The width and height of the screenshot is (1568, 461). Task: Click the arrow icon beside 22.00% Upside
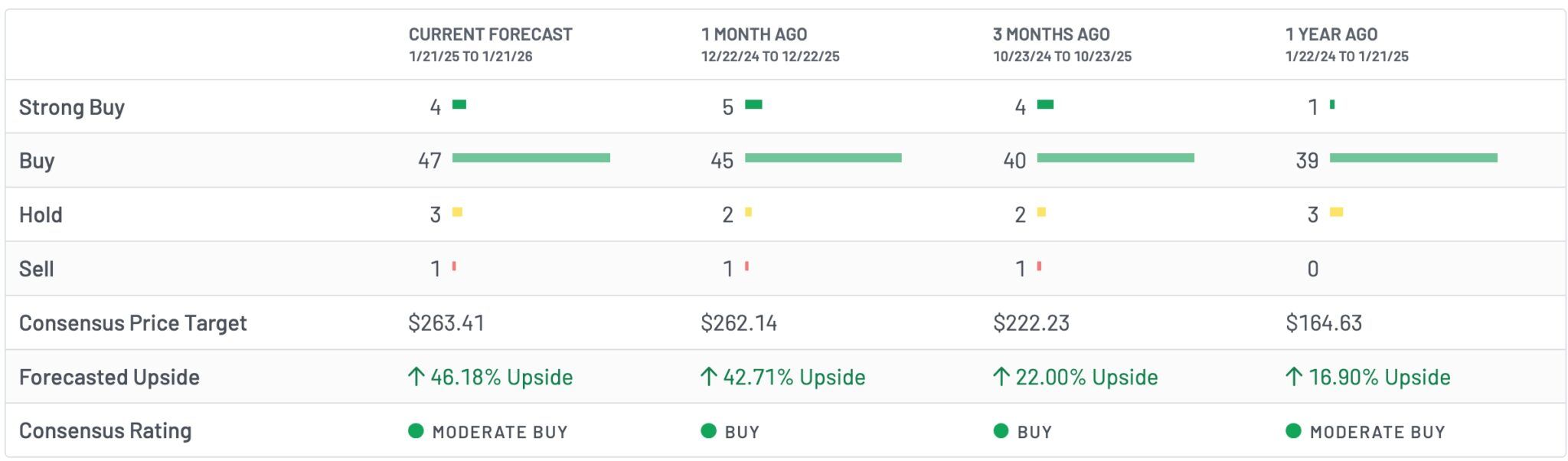(x=1001, y=377)
